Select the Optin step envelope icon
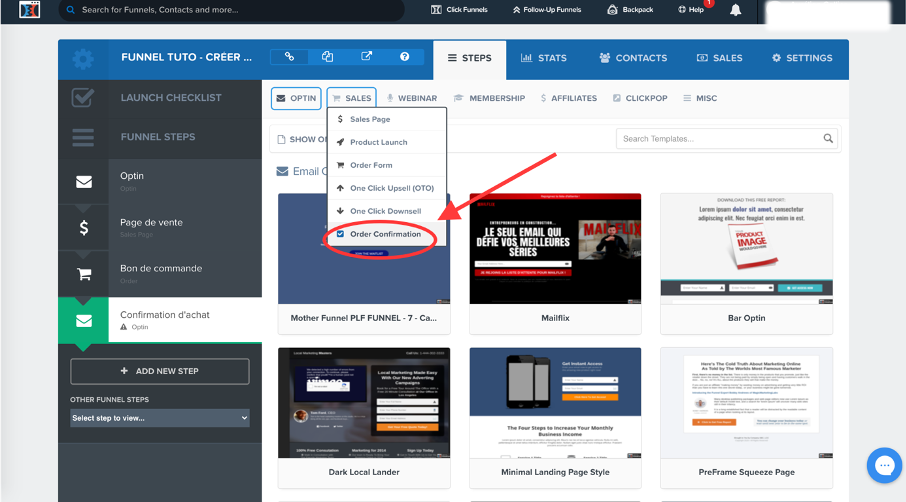This screenshot has height=502, width=906. coord(84,182)
